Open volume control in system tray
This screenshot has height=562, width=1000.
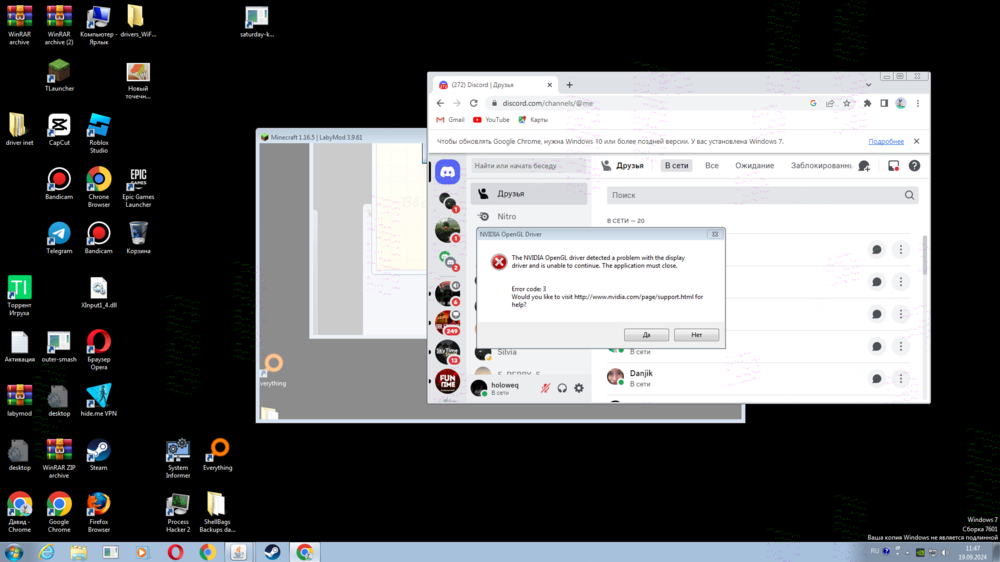945,552
